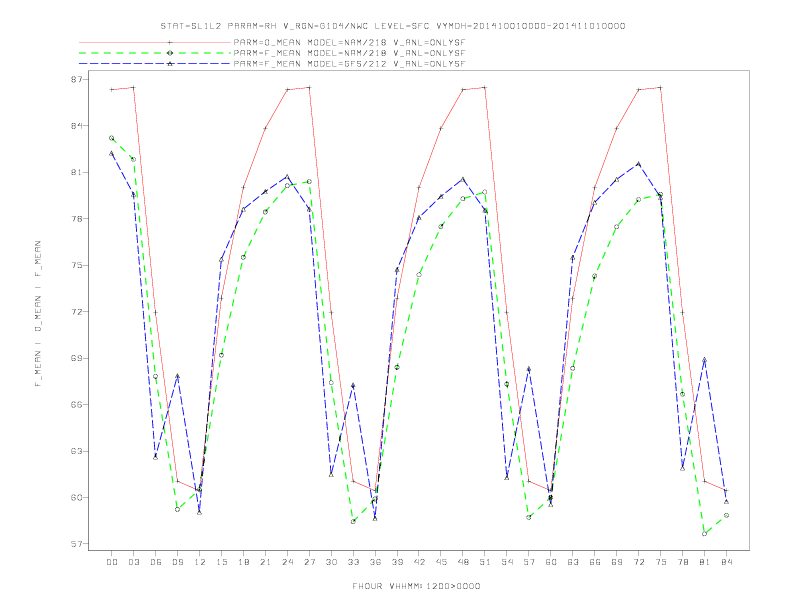Select the F_MEAN GFS/212 legend entry

tap(349, 64)
